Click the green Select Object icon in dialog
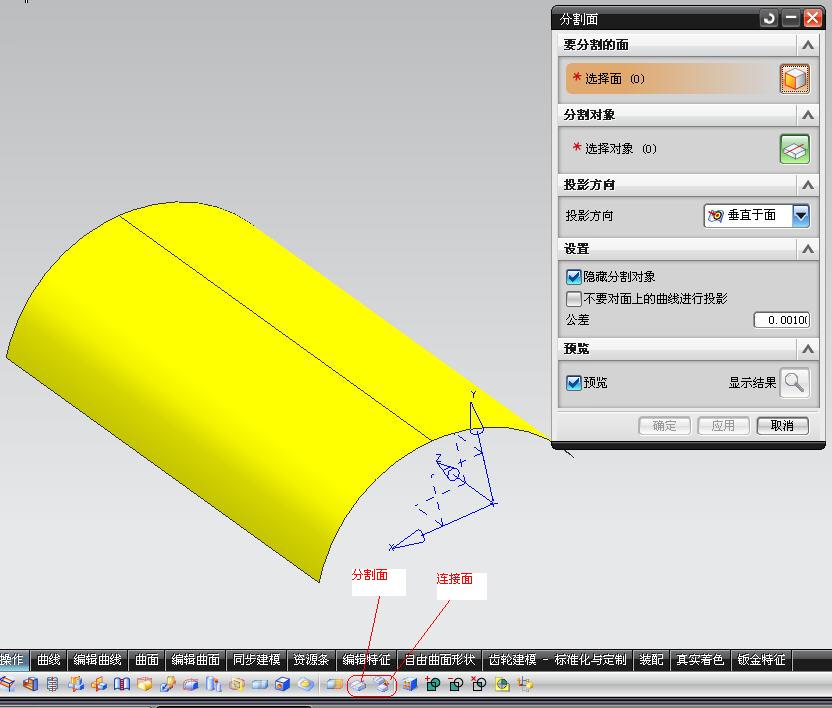The height and width of the screenshot is (708, 832). coord(794,149)
